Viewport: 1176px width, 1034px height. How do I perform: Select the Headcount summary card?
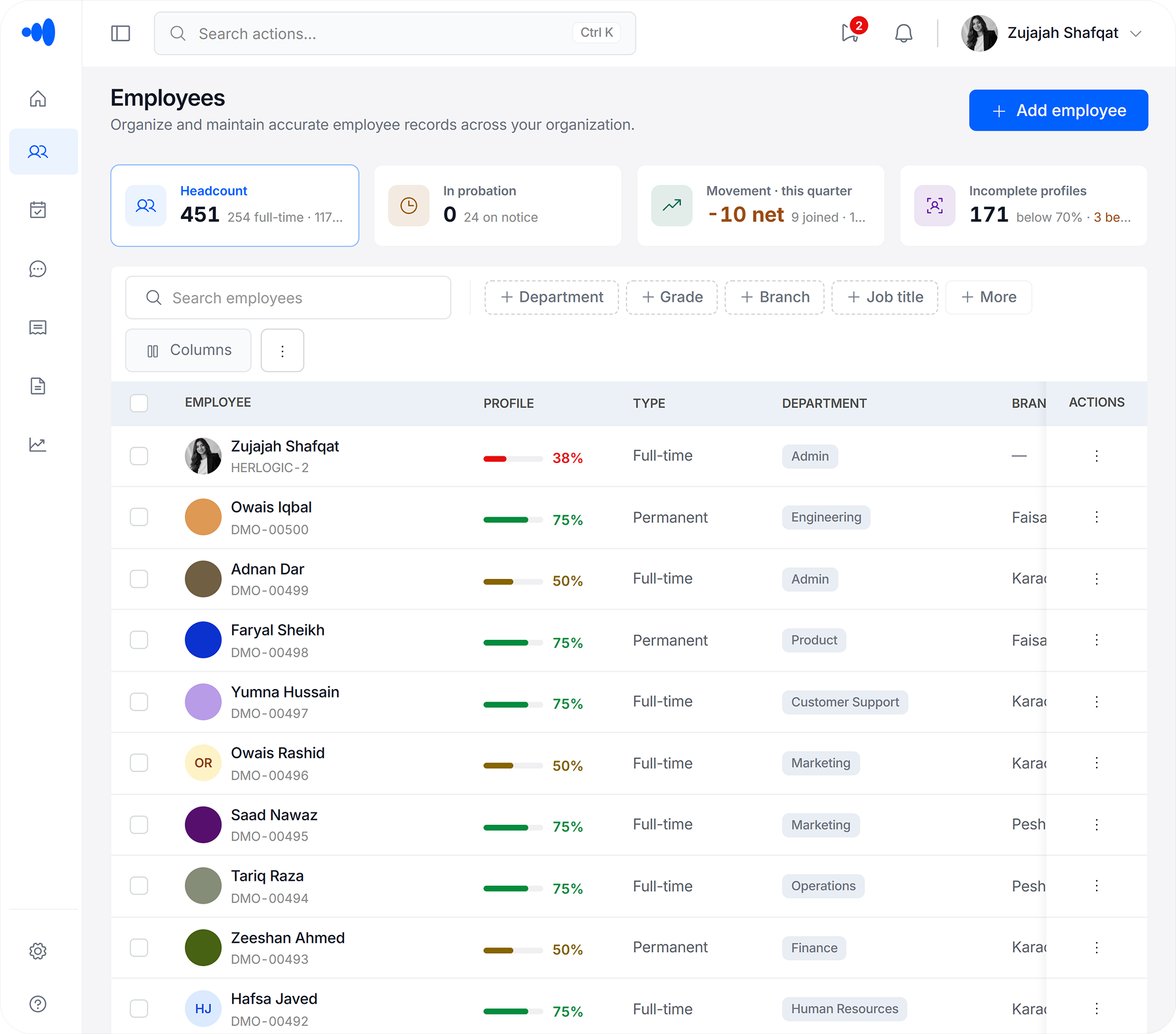click(235, 206)
